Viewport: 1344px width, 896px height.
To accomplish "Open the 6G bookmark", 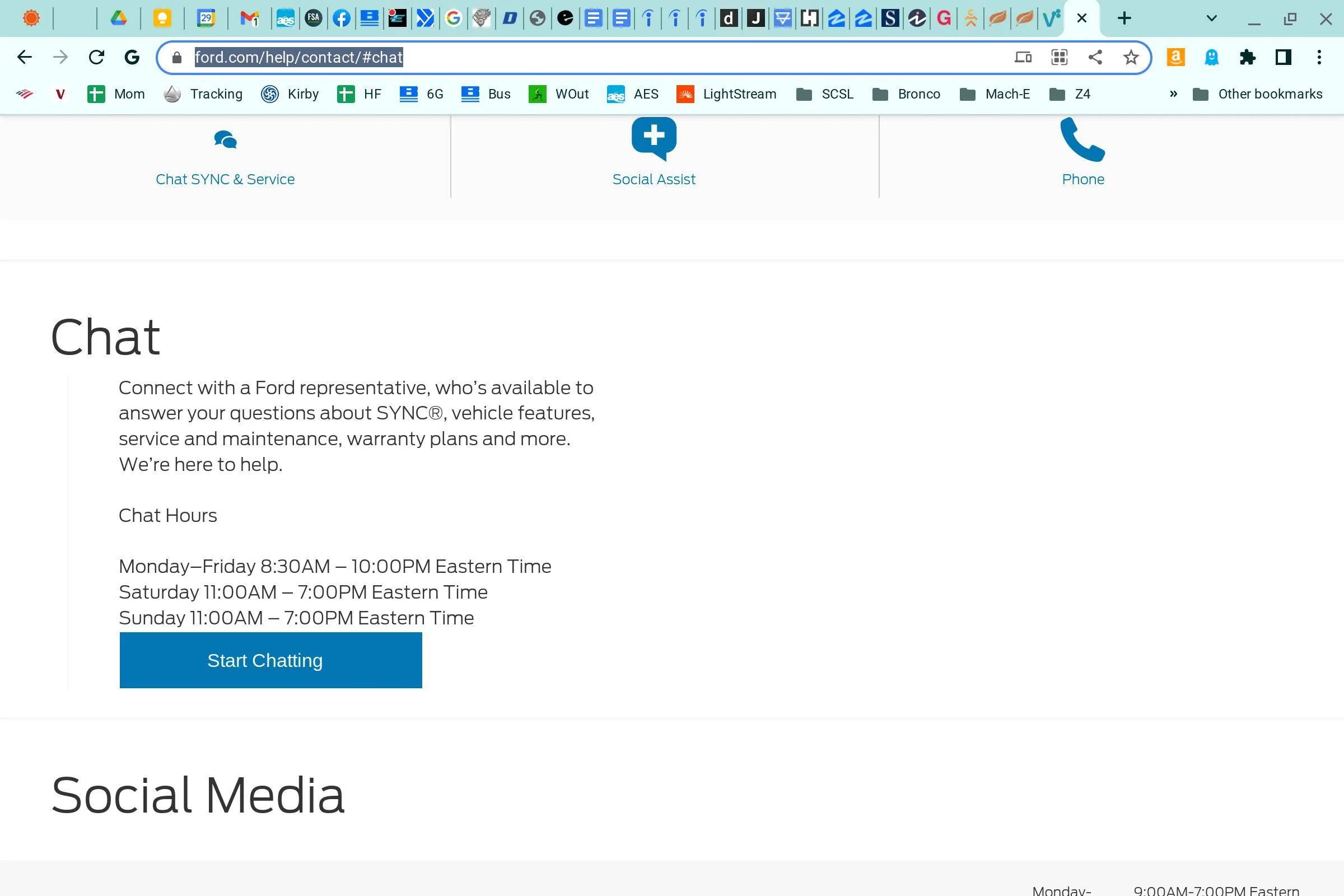I will pos(422,94).
